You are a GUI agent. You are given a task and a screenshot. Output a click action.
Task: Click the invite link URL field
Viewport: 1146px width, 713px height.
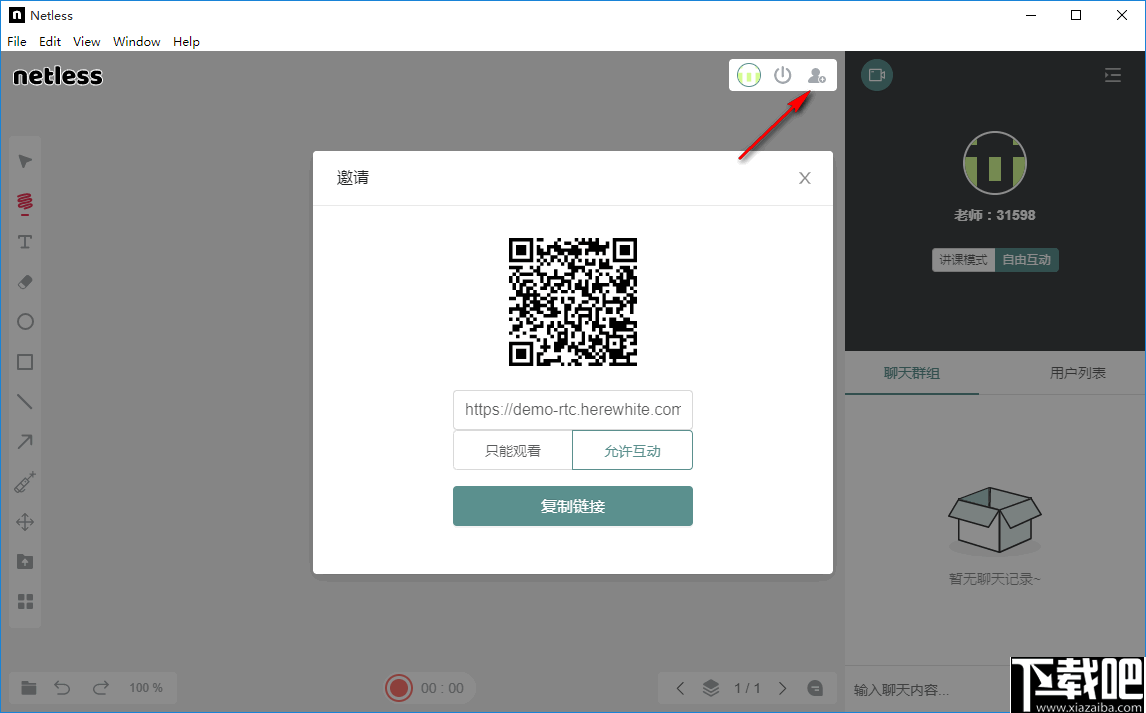point(572,410)
